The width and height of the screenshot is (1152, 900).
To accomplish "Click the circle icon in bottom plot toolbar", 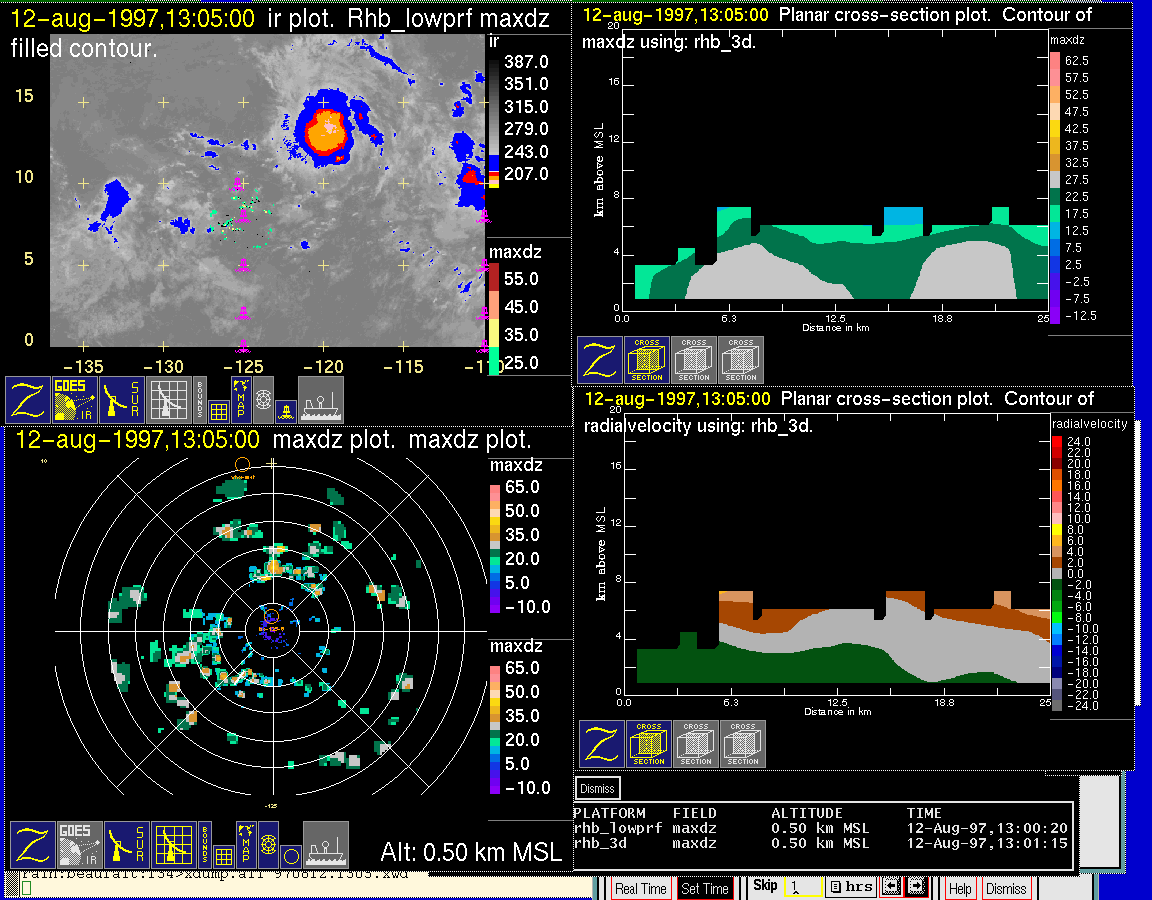I will click(289, 855).
